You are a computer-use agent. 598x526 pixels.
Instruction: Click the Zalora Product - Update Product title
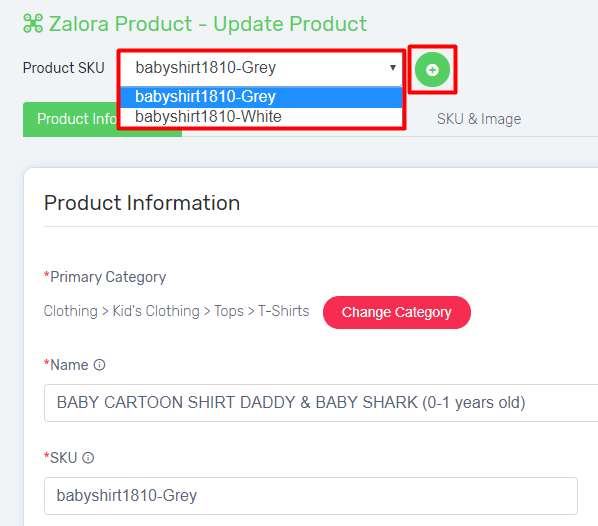point(207,24)
